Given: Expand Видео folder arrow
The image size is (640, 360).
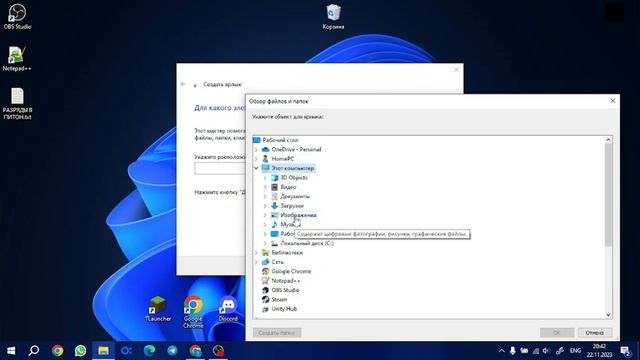Looking at the screenshot, I should [265, 187].
